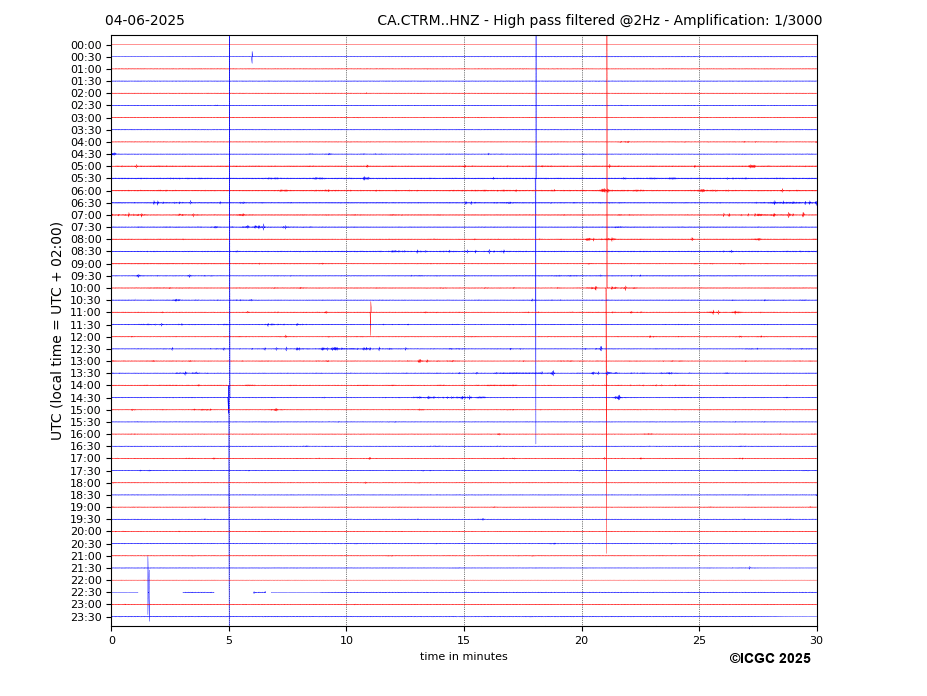Select the 19:30 trace time label
Viewport: 927px width, 696px height.
tap(86, 520)
